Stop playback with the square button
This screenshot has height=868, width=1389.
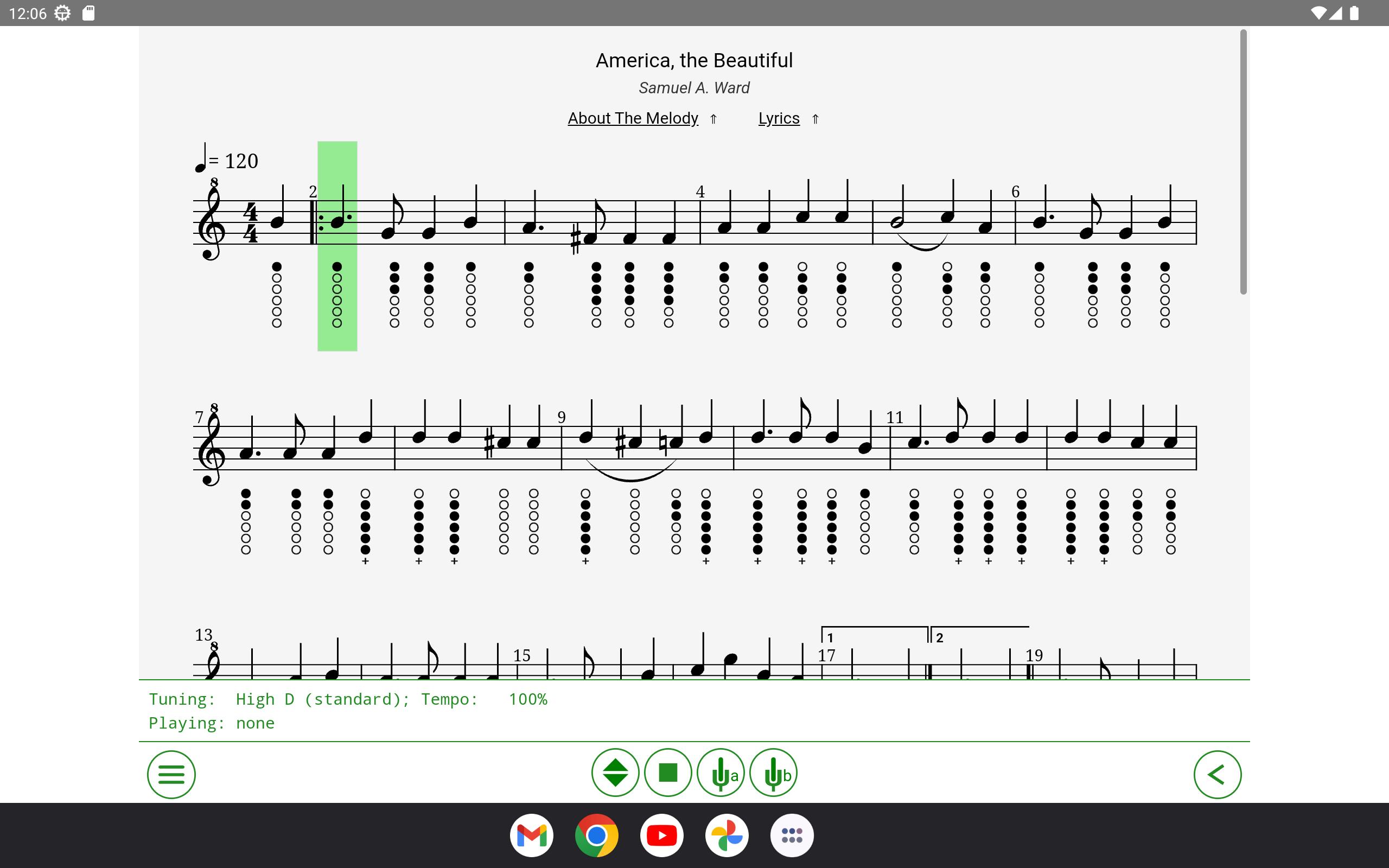tap(668, 773)
